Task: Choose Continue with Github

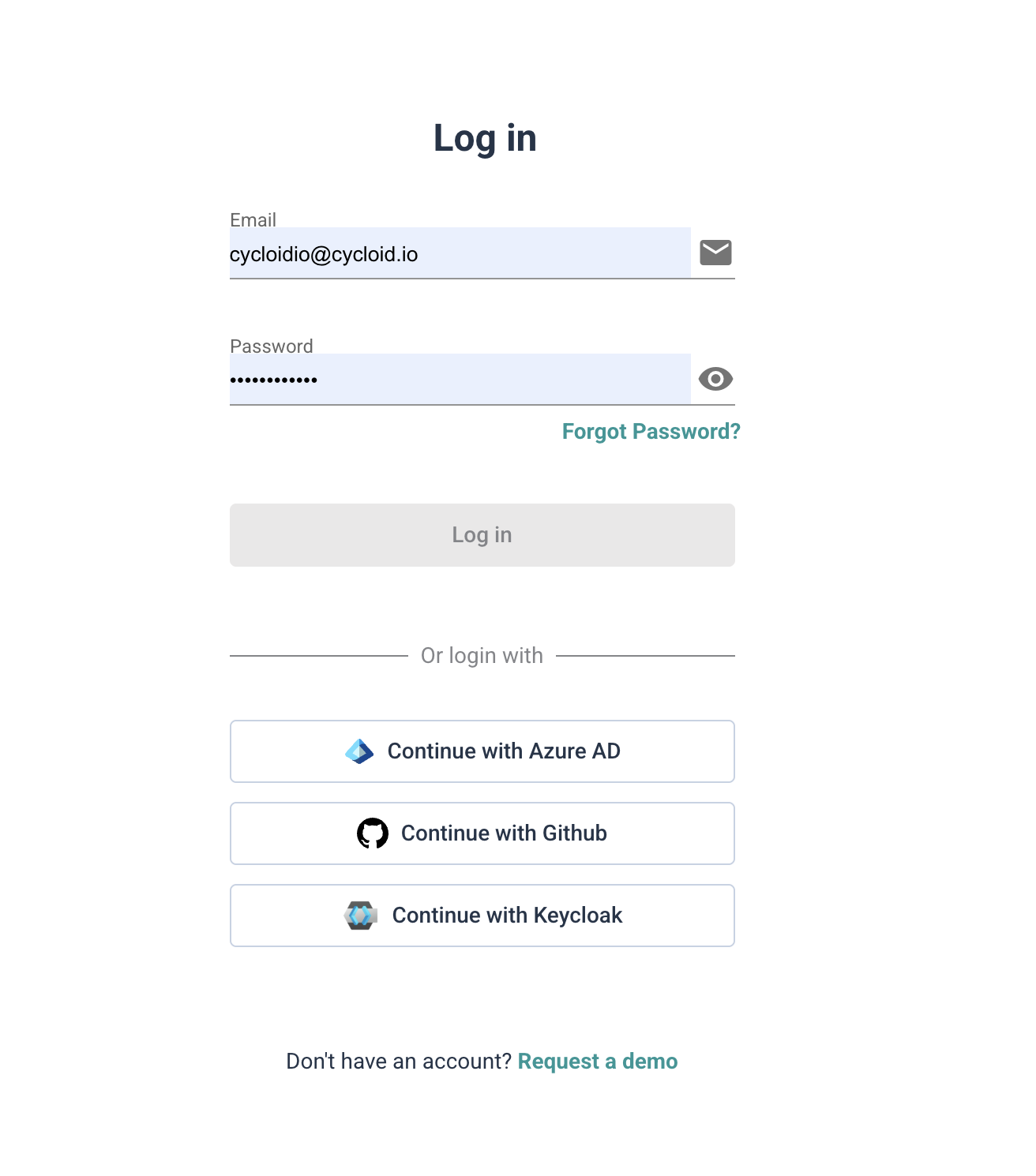Action: point(504,833)
